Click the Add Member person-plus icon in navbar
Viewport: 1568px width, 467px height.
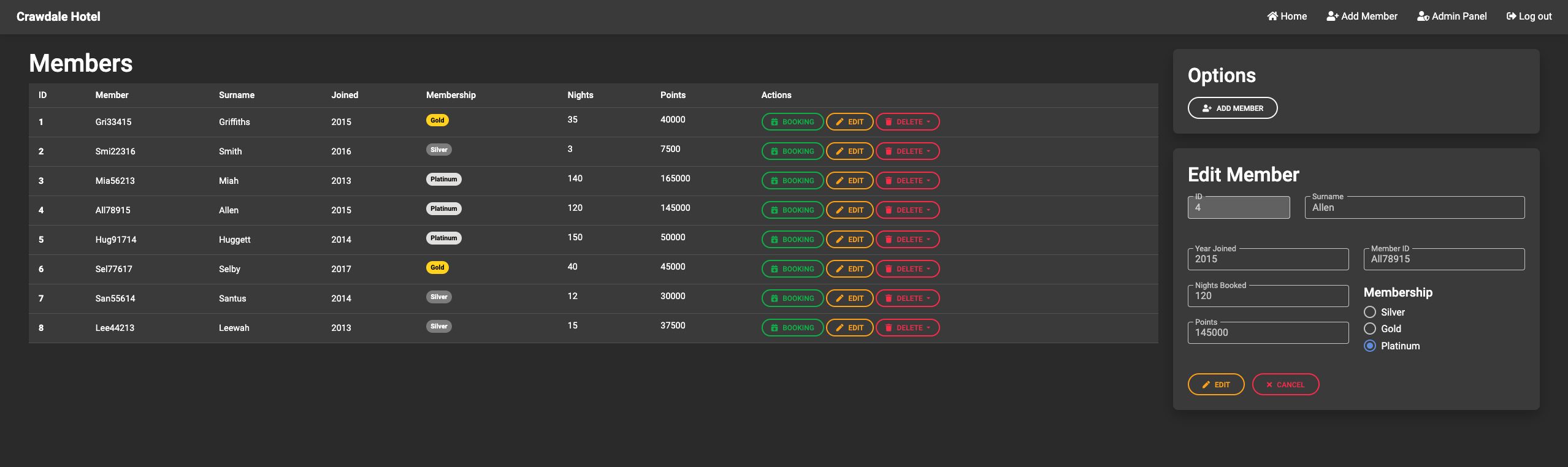click(x=1332, y=17)
